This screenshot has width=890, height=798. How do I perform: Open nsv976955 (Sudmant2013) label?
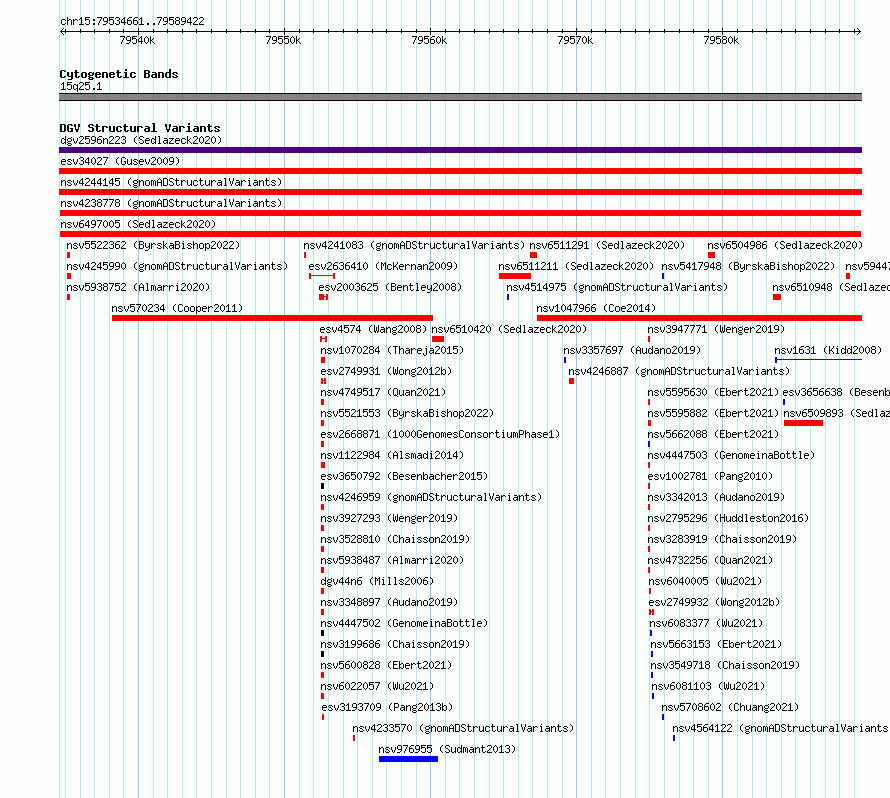[x=447, y=749]
